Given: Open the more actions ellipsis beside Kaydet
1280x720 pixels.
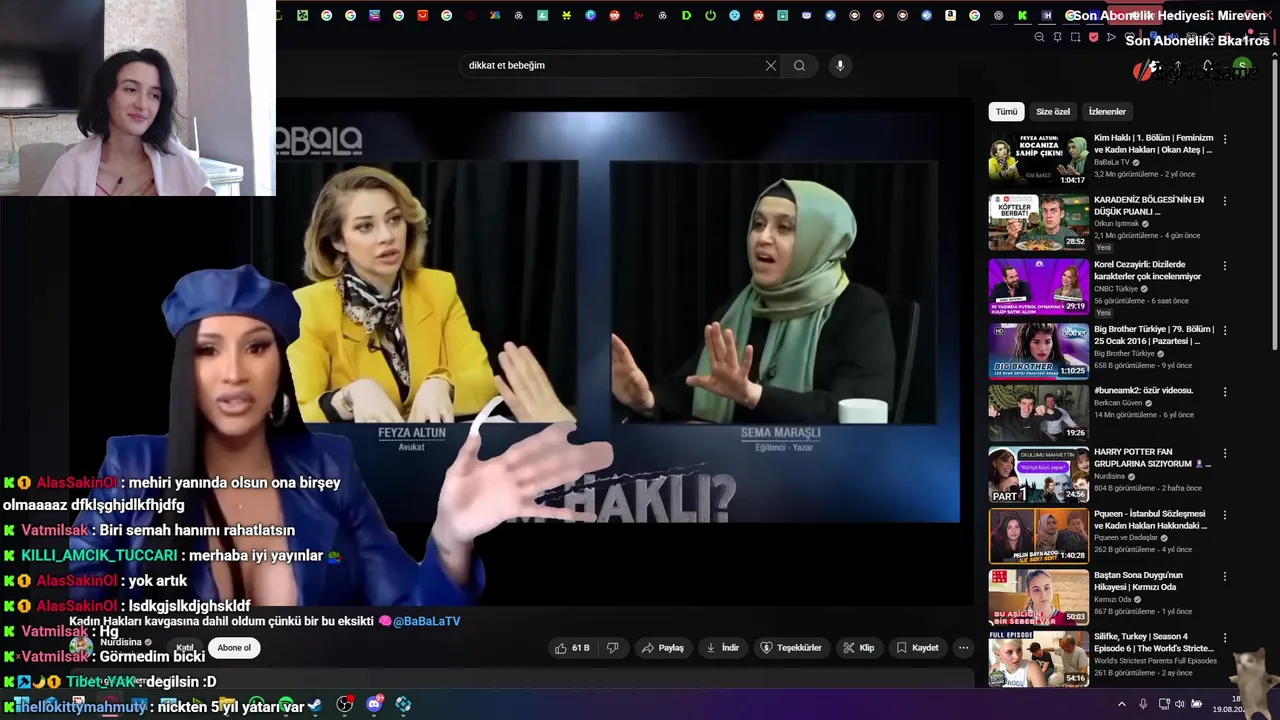Looking at the screenshot, I should pos(963,648).
